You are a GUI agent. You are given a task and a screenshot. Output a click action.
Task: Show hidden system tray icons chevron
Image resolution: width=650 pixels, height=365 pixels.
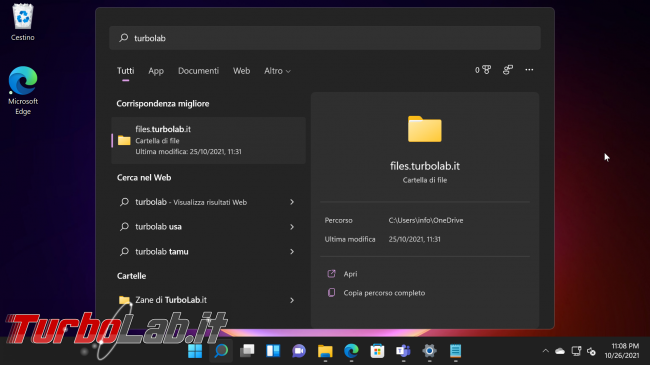[x=546, y=351]
